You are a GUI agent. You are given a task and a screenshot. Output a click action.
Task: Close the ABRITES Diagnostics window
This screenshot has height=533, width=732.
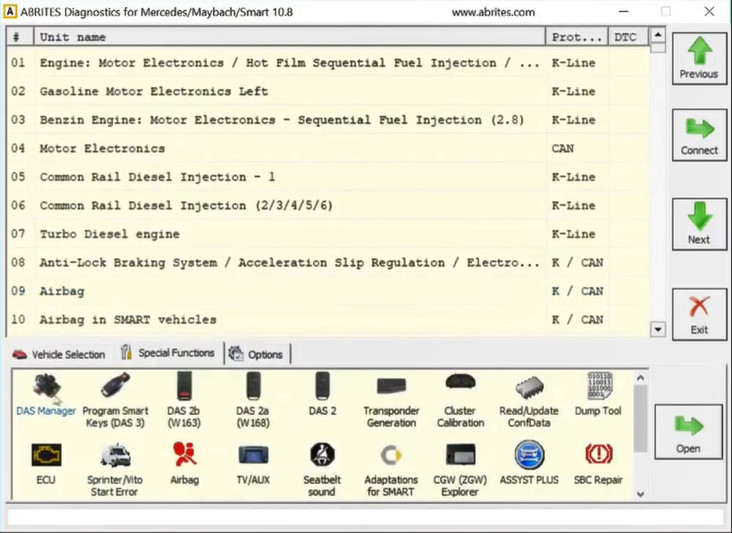pyautogui.click(x=709, y=12)
